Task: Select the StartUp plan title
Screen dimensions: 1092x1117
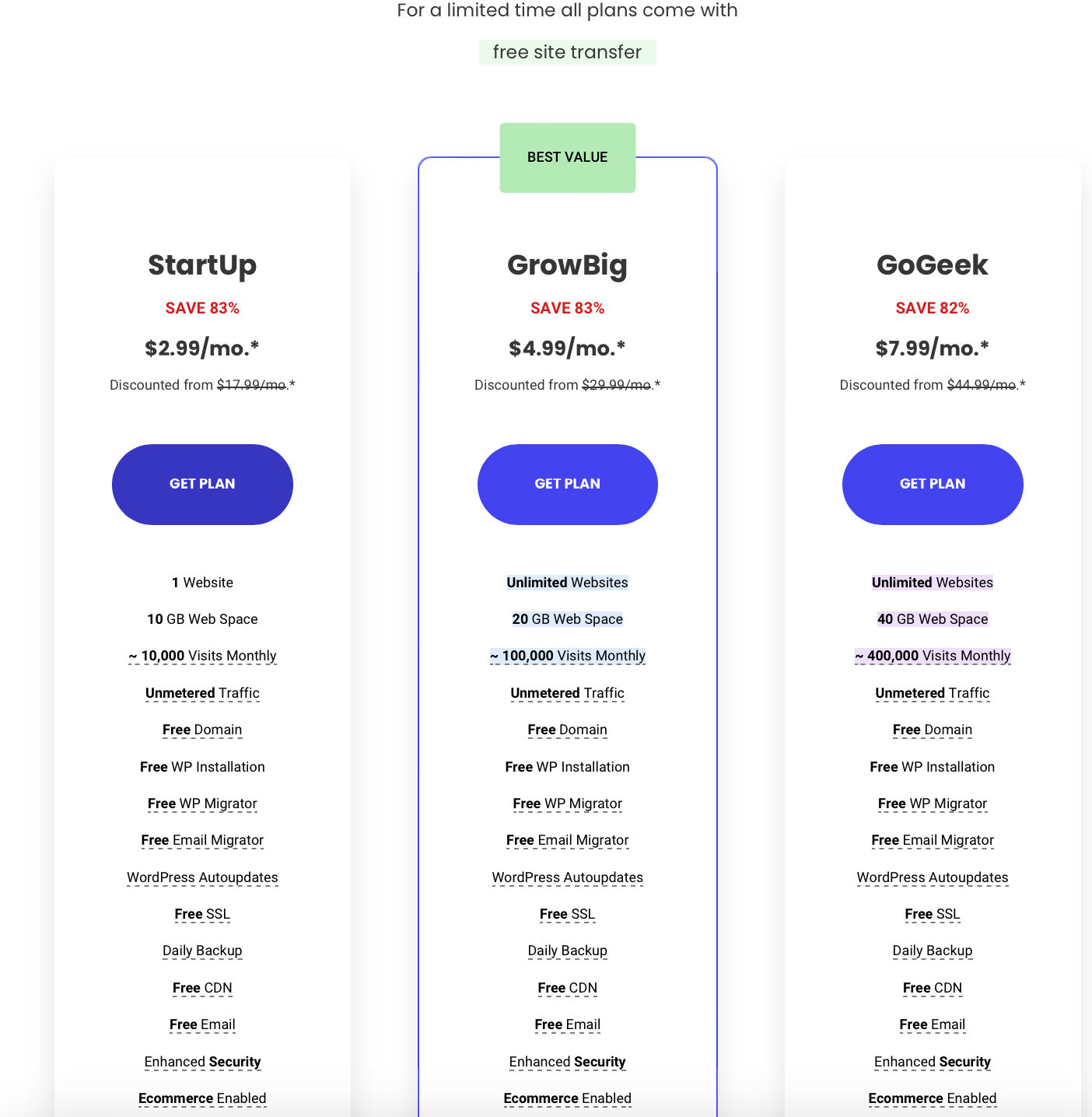Action: tap(202, 265)
